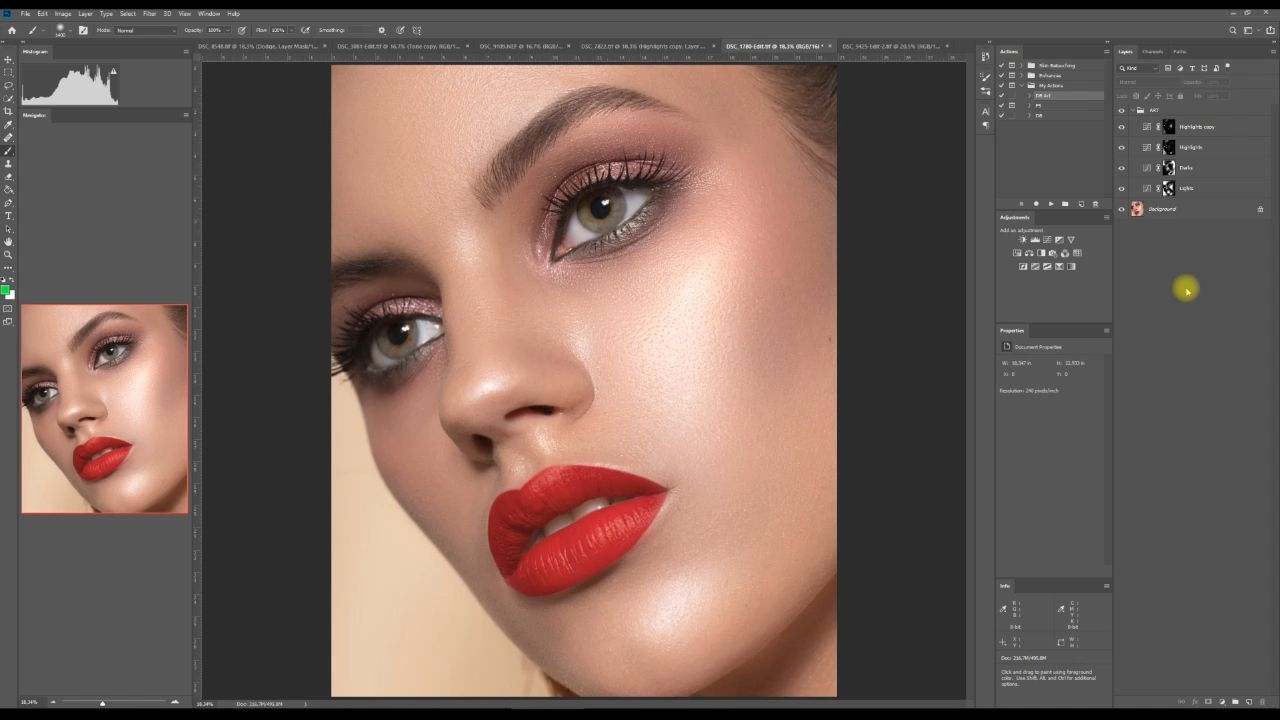This screenshot has height=720, width=1280.
Task: Select the Lasso tool
Action: 8,86
